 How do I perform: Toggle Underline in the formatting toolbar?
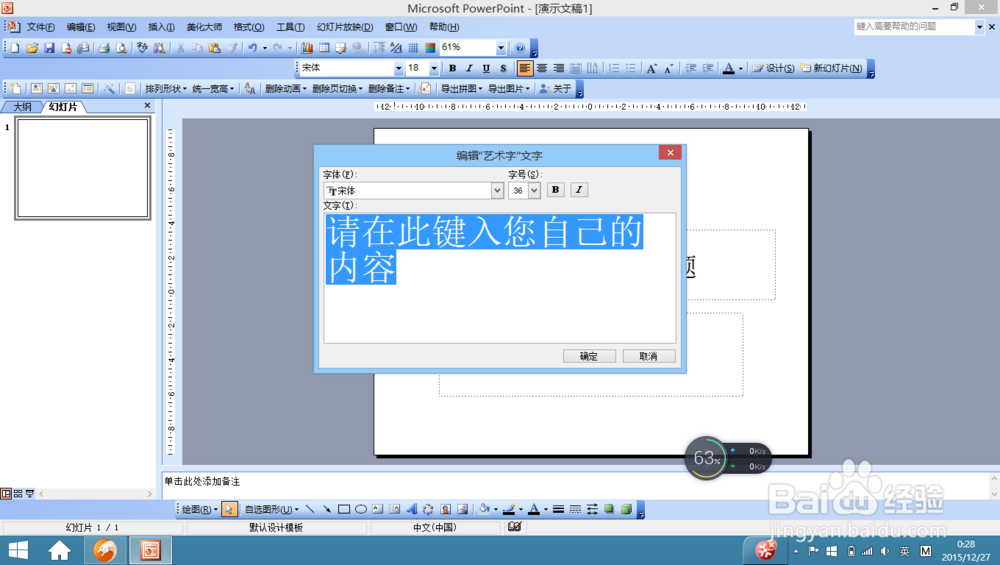486,68
